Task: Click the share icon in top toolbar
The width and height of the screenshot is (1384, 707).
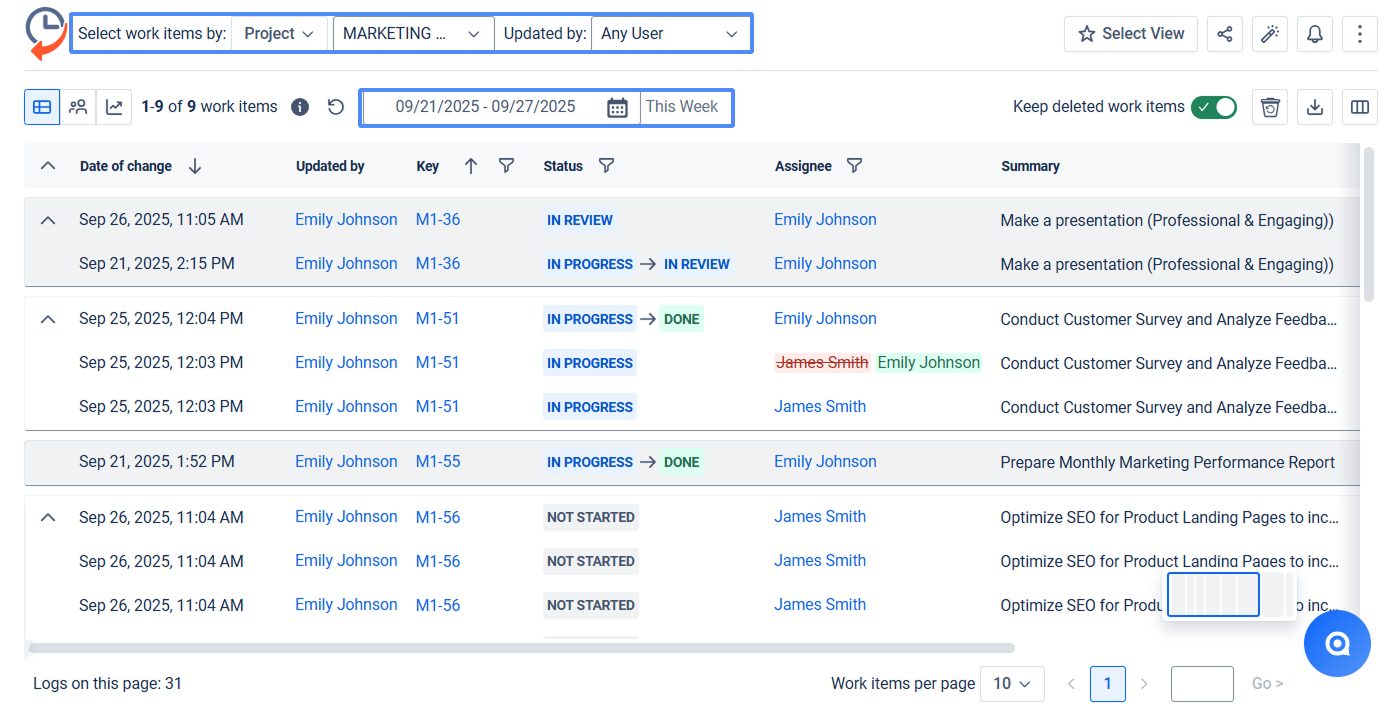Action: pos(1225,34)
